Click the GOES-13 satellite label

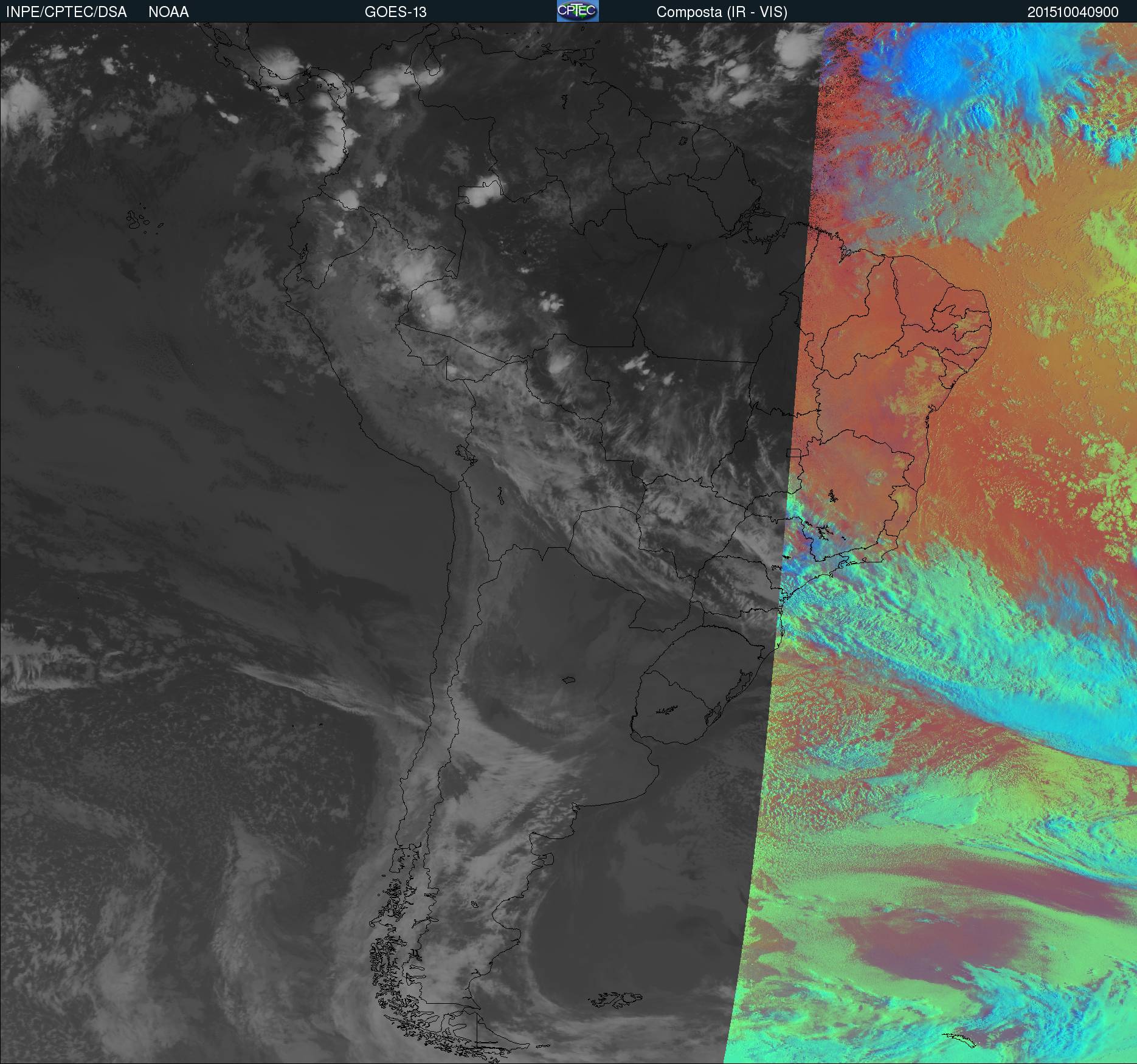pyautogui.click(x=396, y=12)
